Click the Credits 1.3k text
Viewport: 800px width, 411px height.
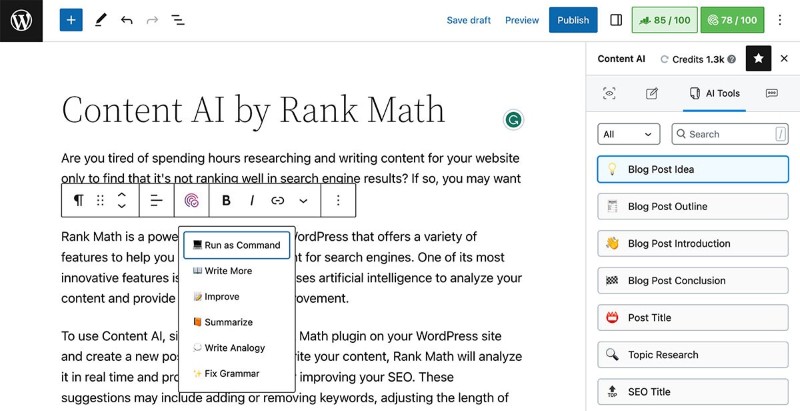coord(697,59)
